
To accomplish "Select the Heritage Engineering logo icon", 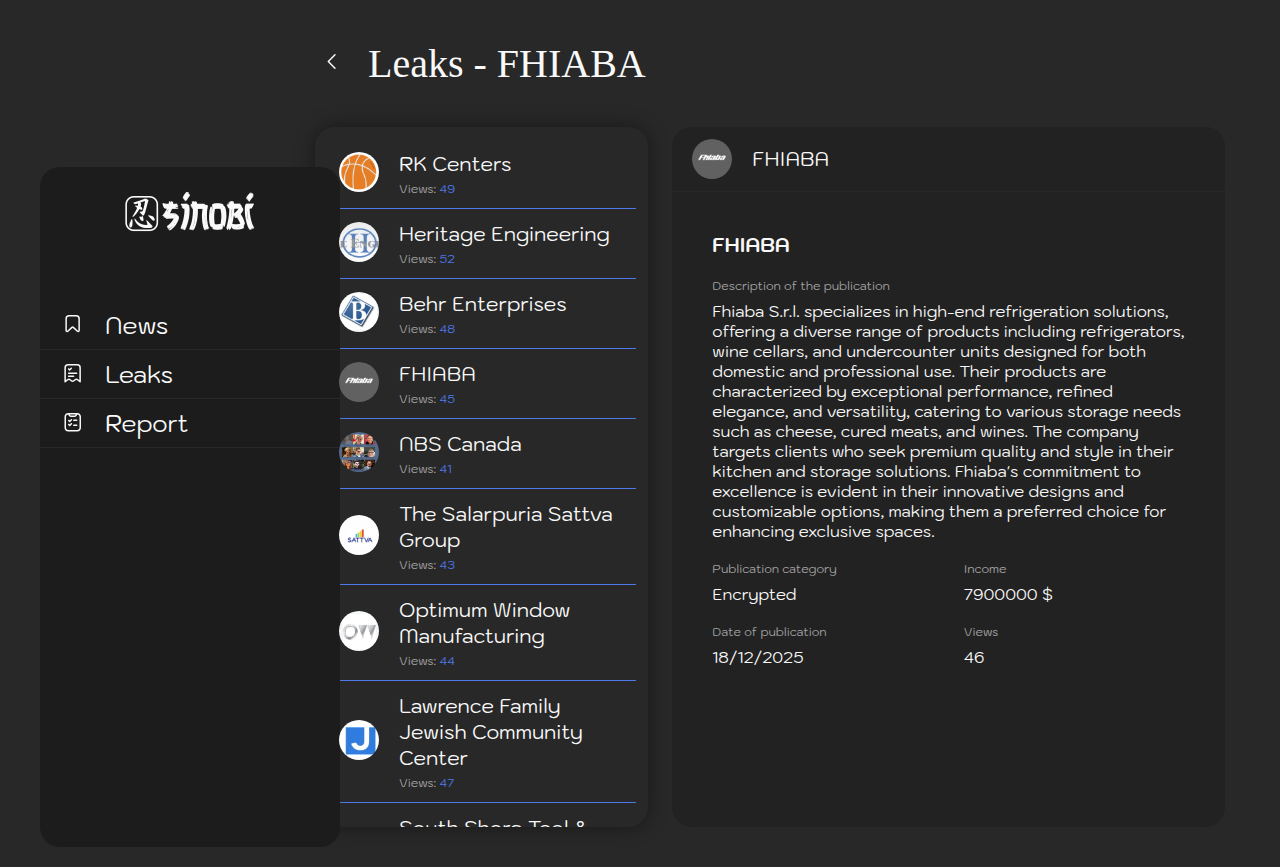I will coord(359,242).
